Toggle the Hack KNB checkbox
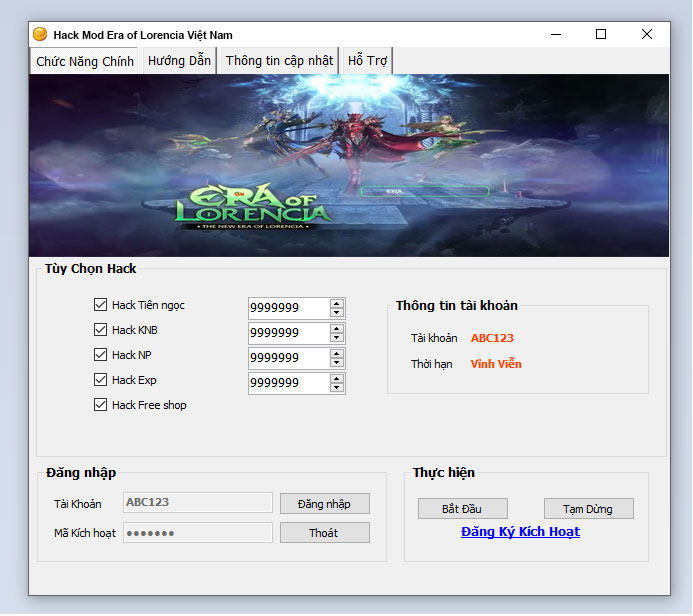The image size is (693, 616). 100,330
